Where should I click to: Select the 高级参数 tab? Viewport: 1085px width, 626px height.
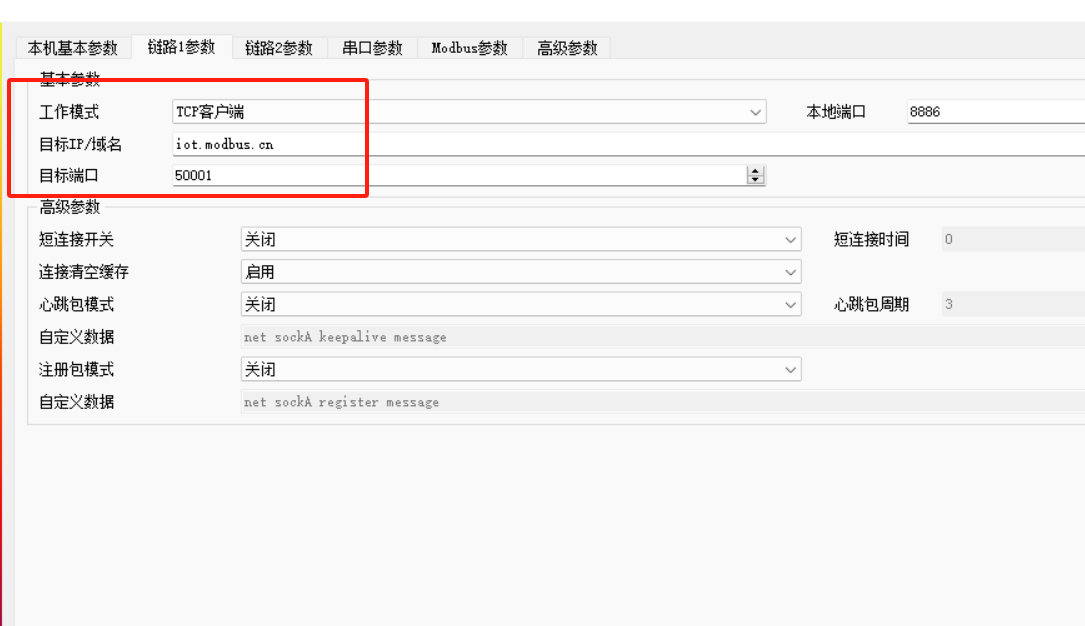pyautogui.click(x=566, y=47)
